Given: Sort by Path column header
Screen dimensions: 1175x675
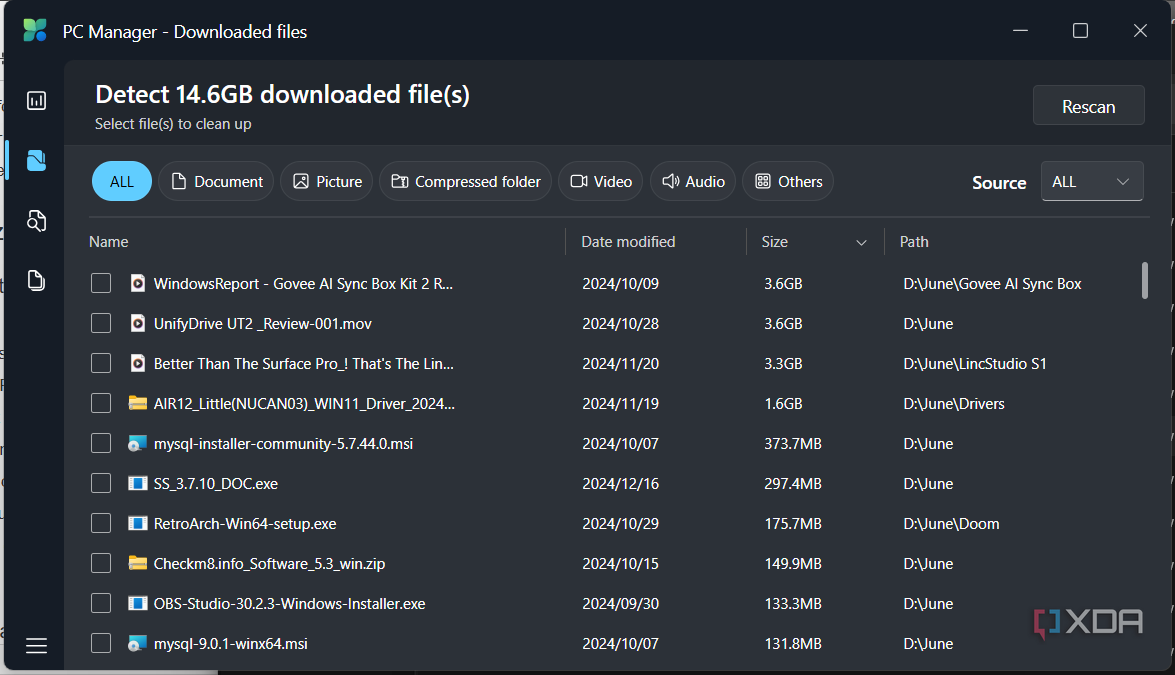Looking at the screenshot, I should pos(913,242).
